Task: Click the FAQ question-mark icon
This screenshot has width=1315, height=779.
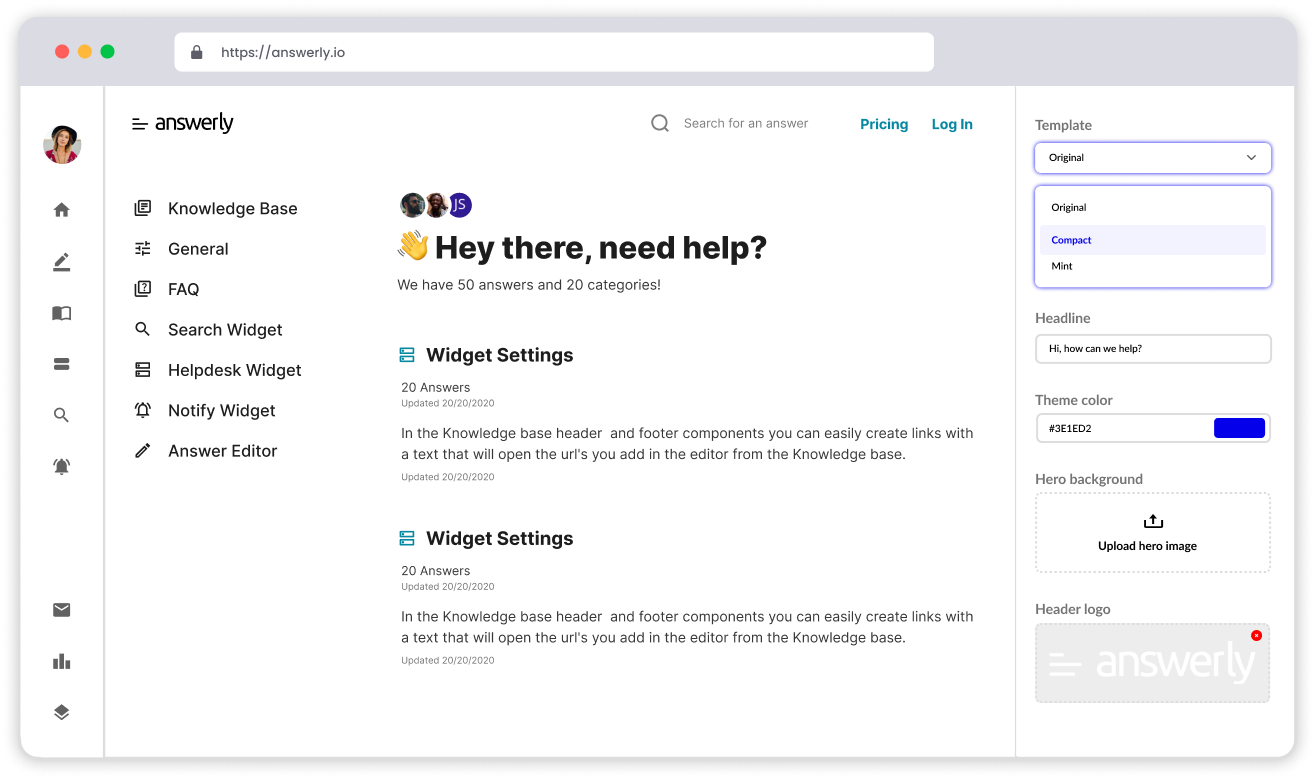Action: pyautogui.click(x=143, y=289)
